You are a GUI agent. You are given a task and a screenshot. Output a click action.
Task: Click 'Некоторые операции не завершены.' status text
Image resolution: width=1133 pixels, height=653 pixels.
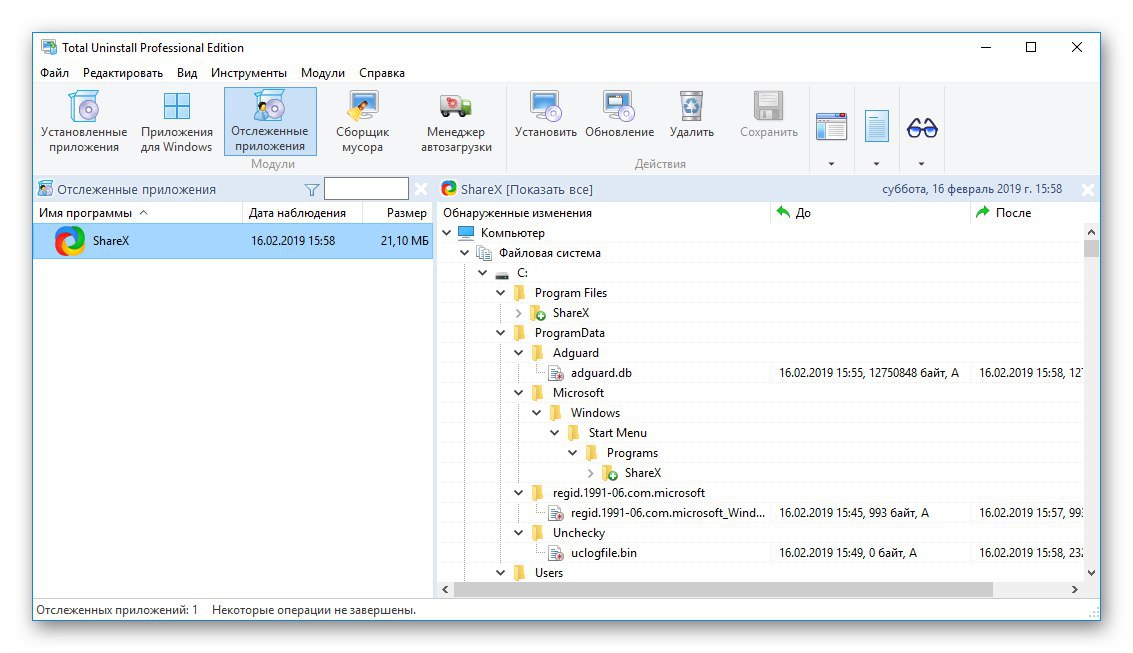tap(314, 610)
